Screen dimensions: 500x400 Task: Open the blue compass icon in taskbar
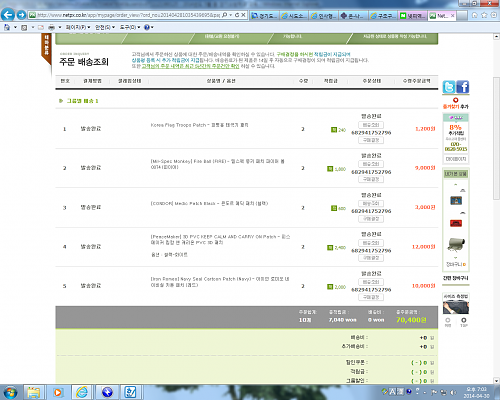106,392
